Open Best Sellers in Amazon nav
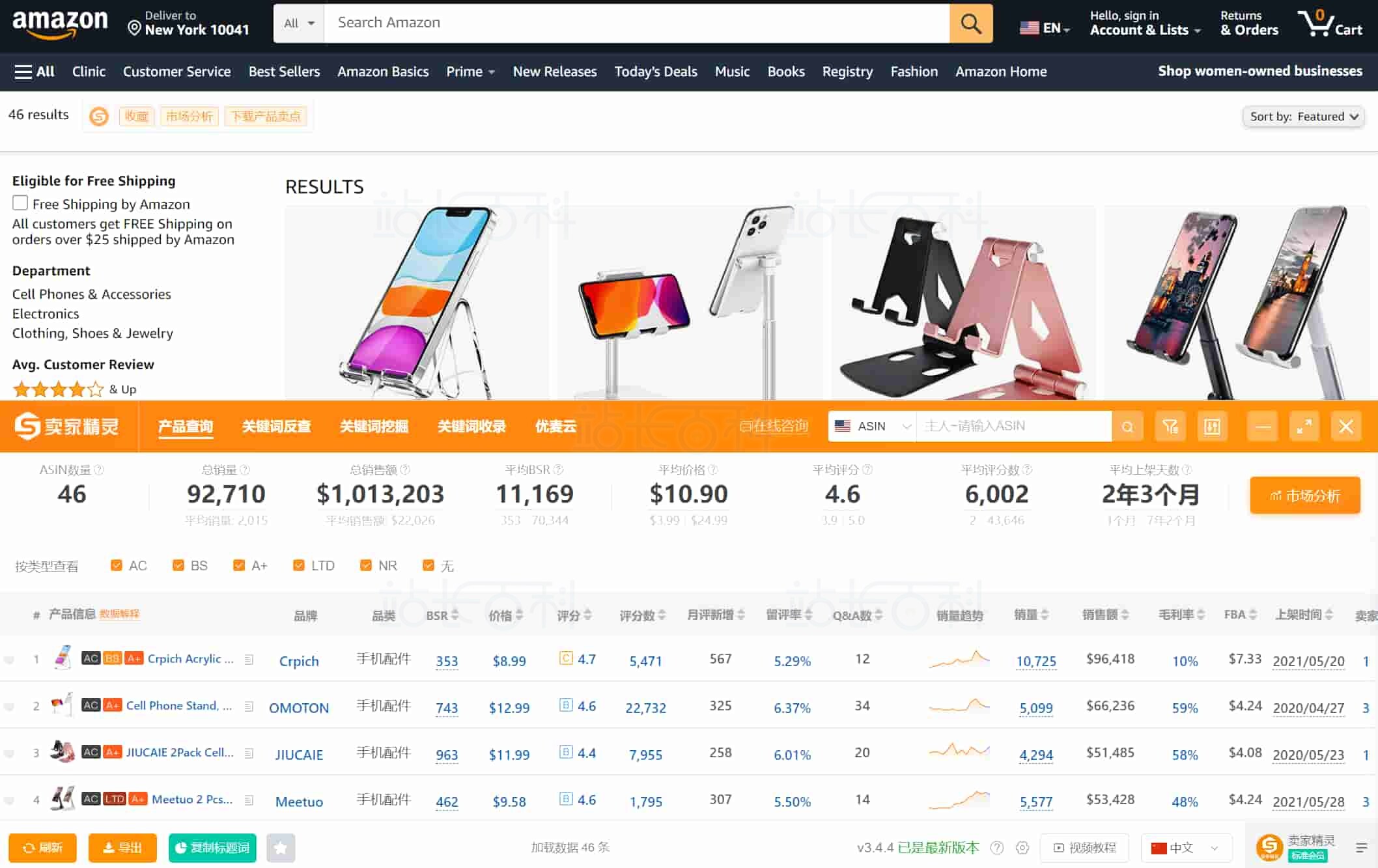Screen dimensions: 1378x868 (x=284, y=72)
